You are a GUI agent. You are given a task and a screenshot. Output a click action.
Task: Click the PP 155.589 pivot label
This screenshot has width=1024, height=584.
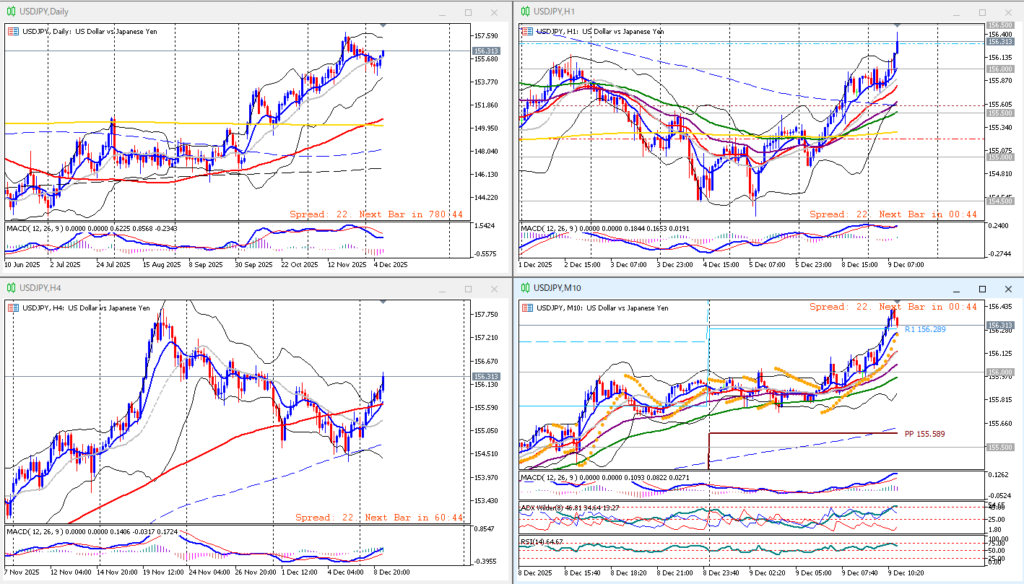click(x=925, y=434)
